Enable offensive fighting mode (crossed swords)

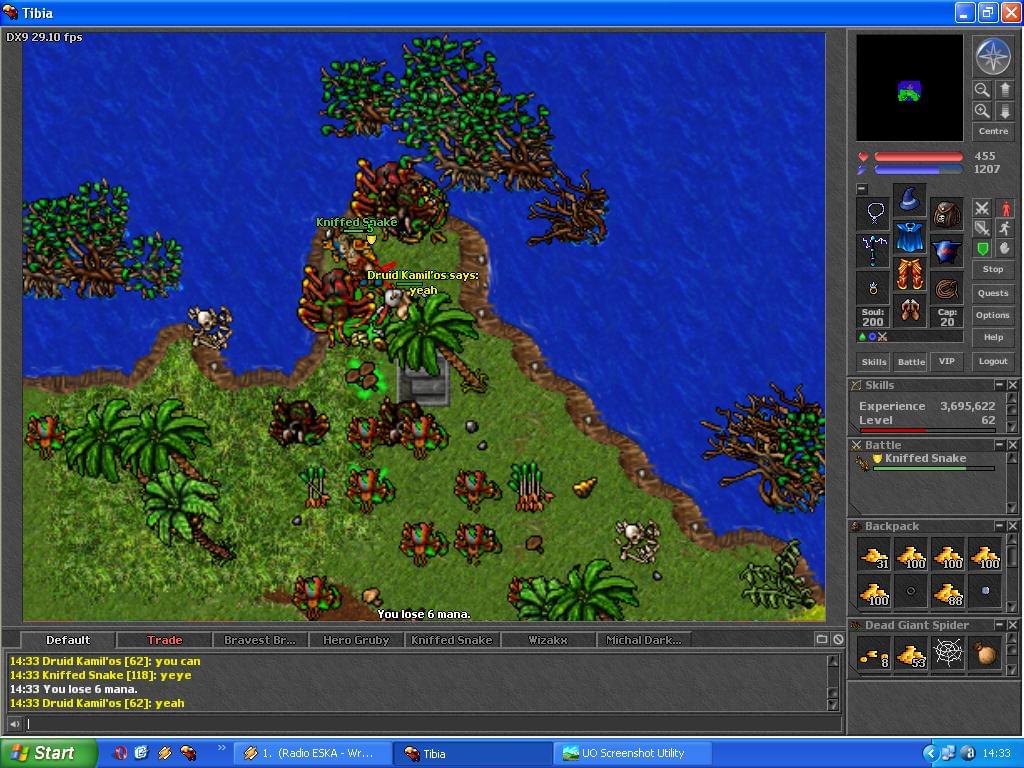click(982, 208)
